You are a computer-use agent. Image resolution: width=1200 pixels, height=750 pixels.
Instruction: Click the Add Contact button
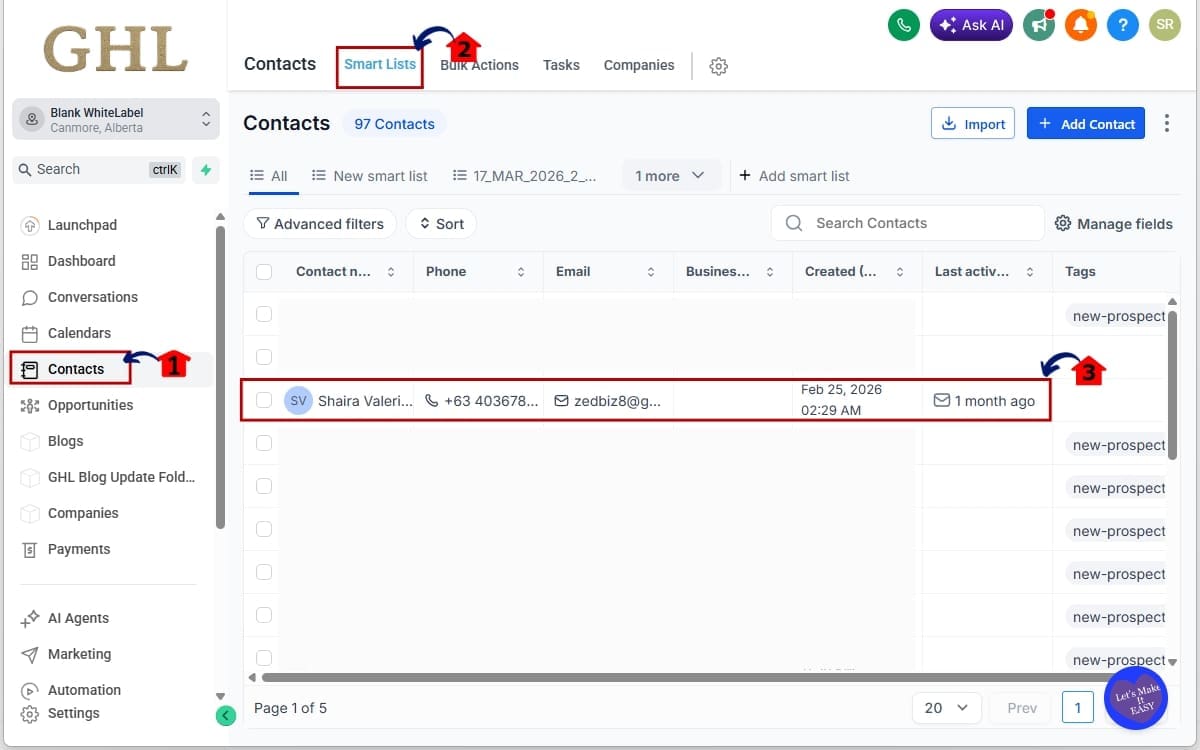click(1085, 123)
